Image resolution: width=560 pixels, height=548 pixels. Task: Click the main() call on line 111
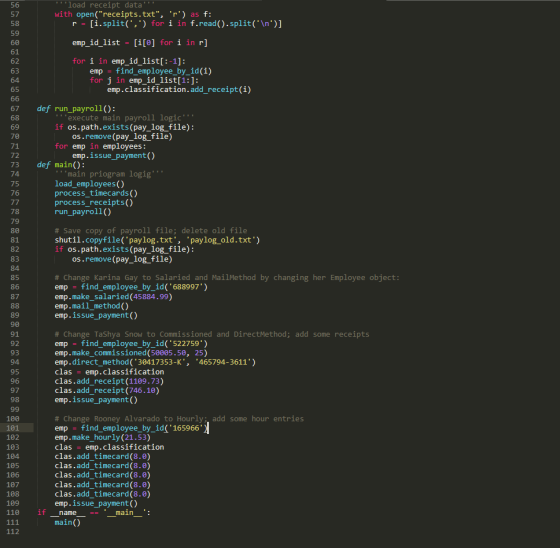[x=67, y=522]
